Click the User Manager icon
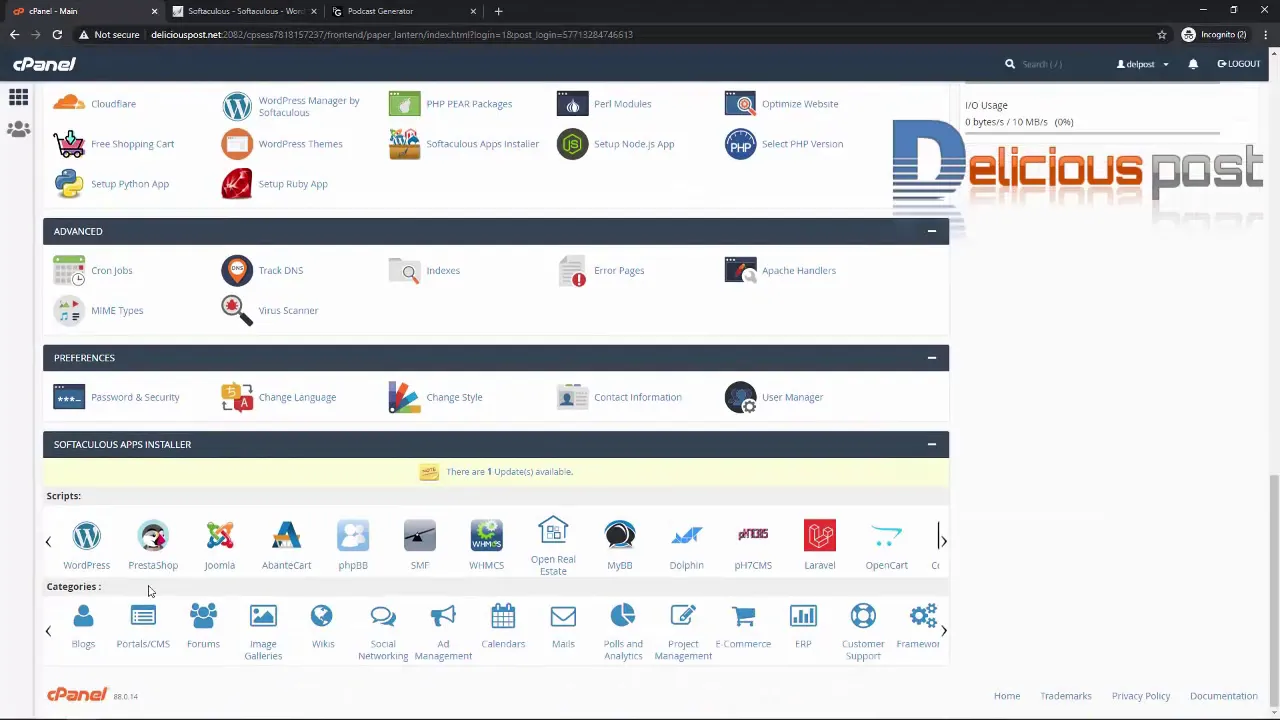 (x=741, y=397)
